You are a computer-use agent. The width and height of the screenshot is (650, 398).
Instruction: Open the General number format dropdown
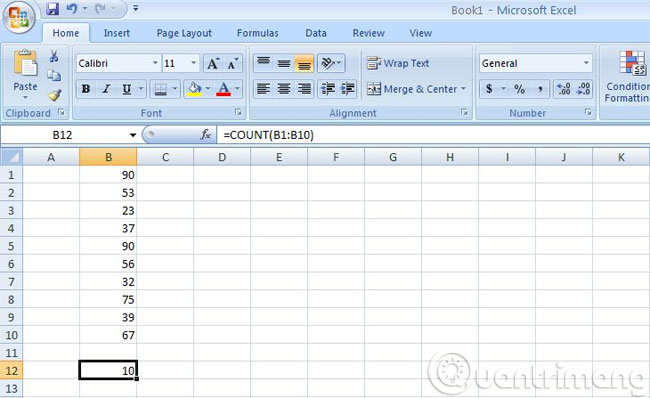[x=586, y=63]
